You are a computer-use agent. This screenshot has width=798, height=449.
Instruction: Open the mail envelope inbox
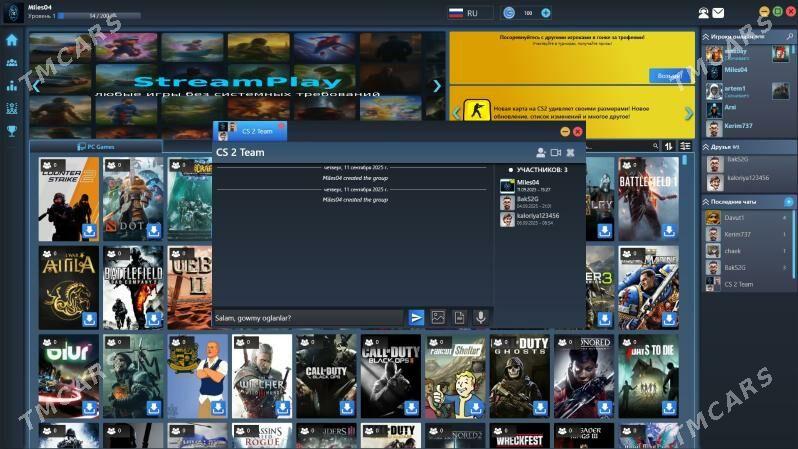pyautogui.click(x=718, y=13)
